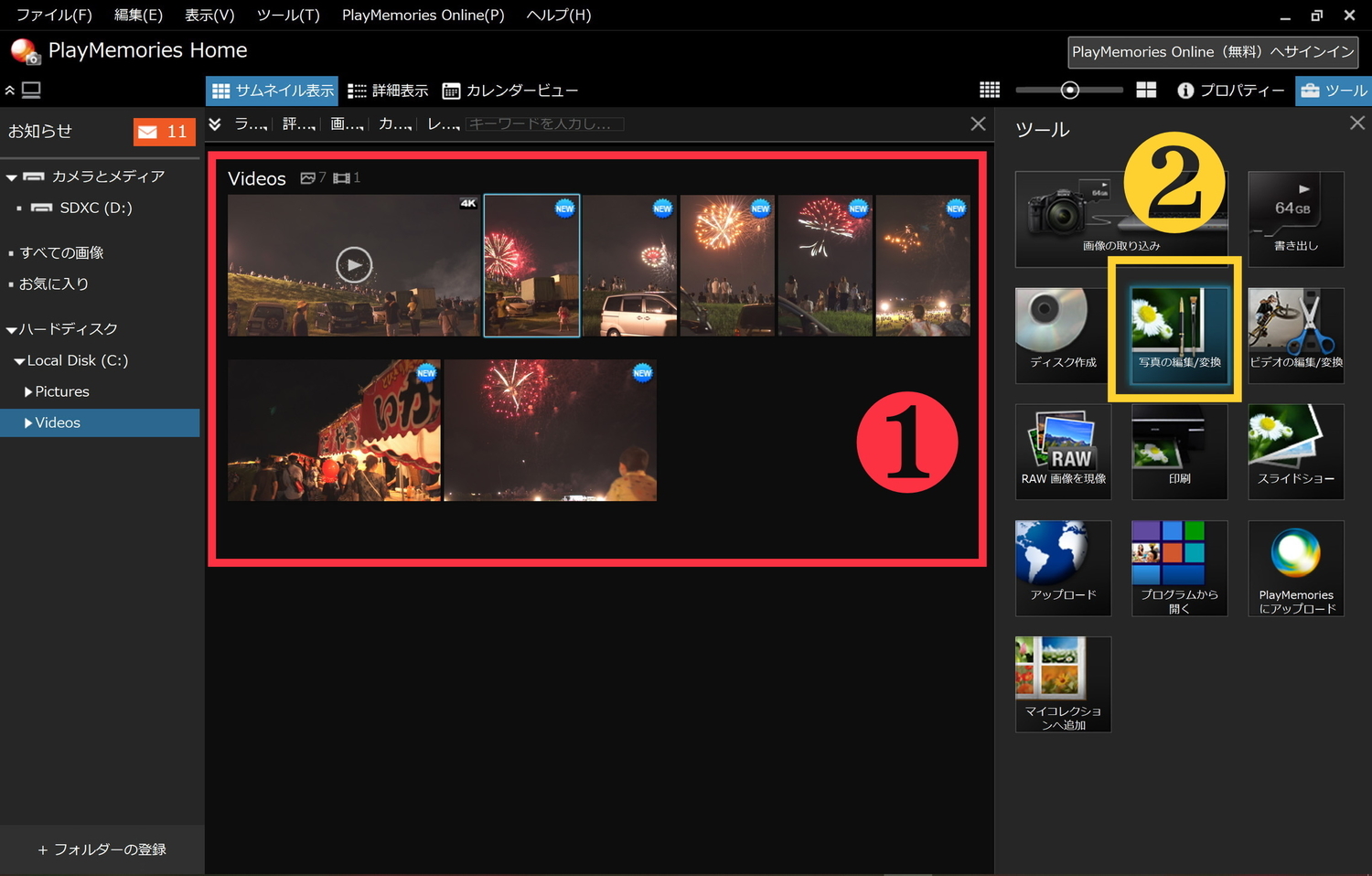Open the 評… rating filter dropdown
1372x876 pixels.
[x=298, y=123]
